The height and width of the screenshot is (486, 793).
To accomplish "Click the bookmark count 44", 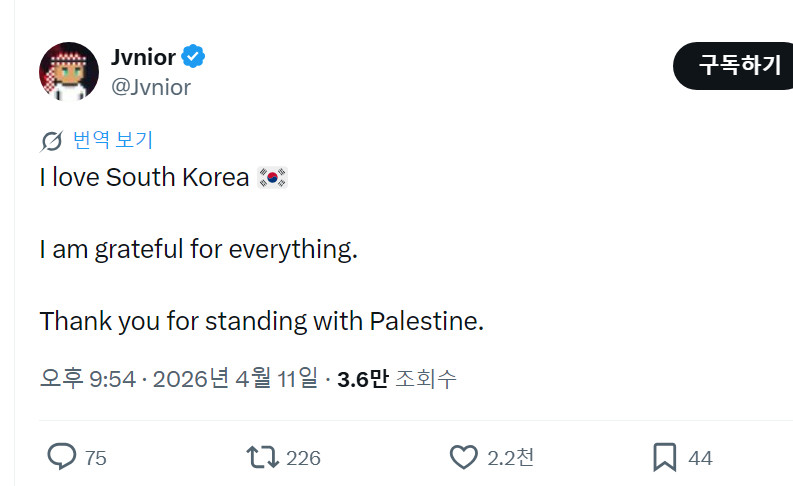I will tap(700, 458).
